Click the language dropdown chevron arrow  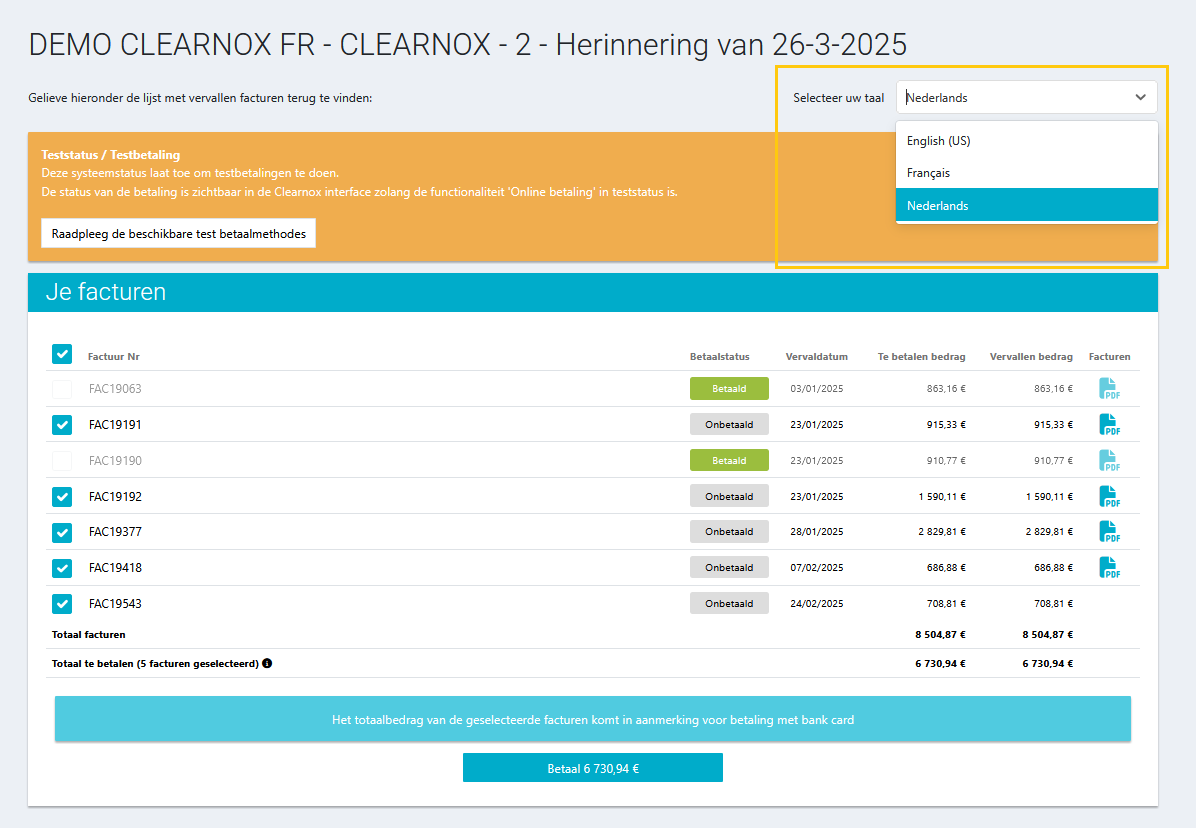pyautogui.click(x=1140, y=98)
